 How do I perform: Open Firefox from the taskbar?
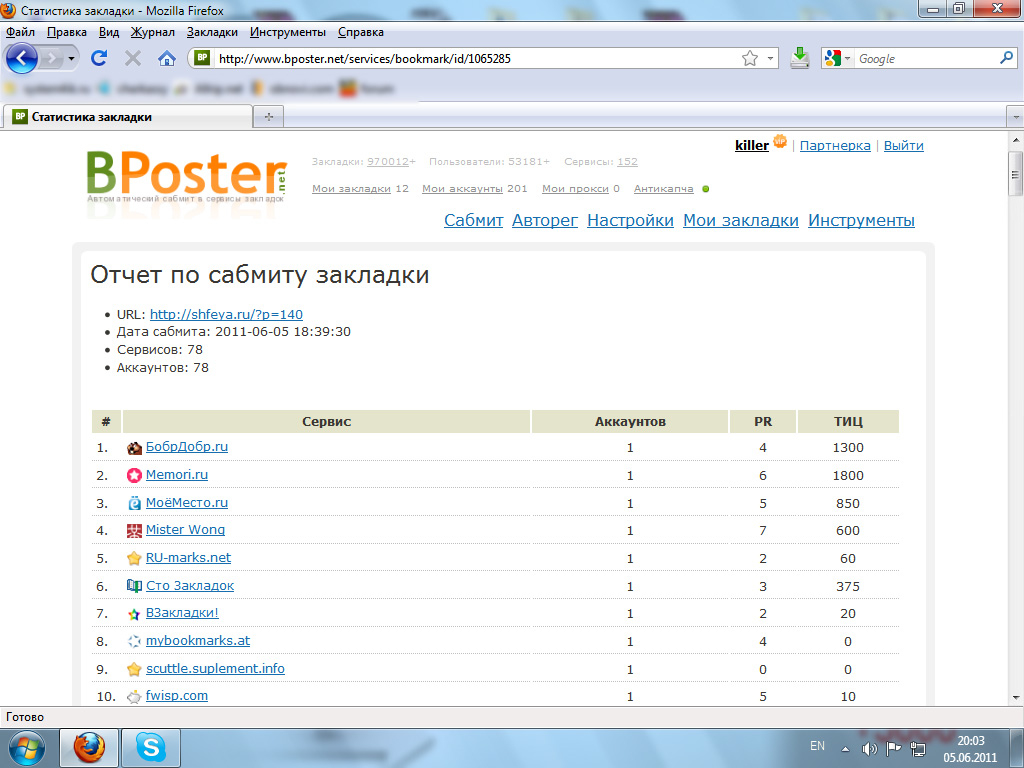(89, 748)
